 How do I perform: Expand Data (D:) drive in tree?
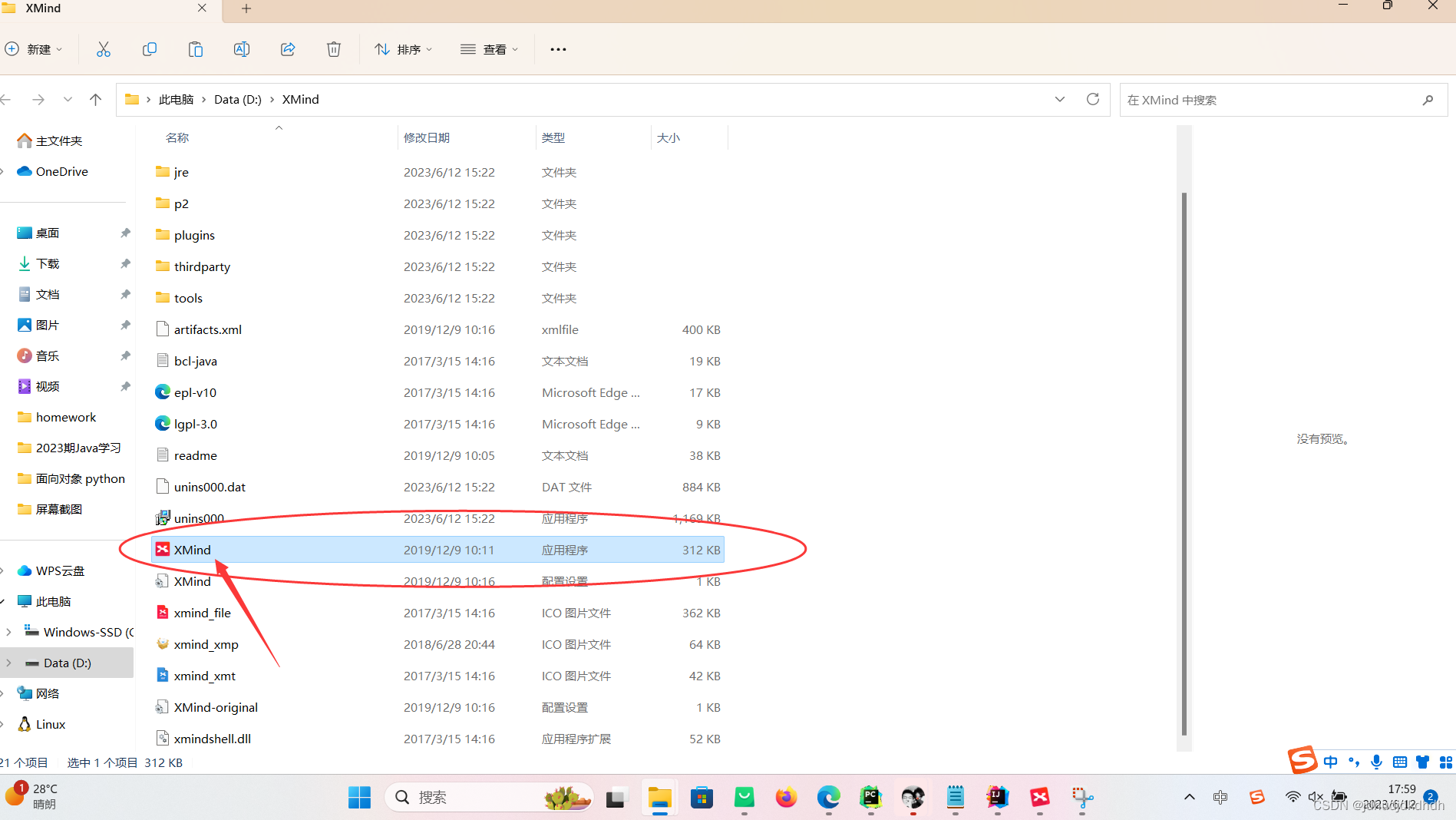(8, 663)
